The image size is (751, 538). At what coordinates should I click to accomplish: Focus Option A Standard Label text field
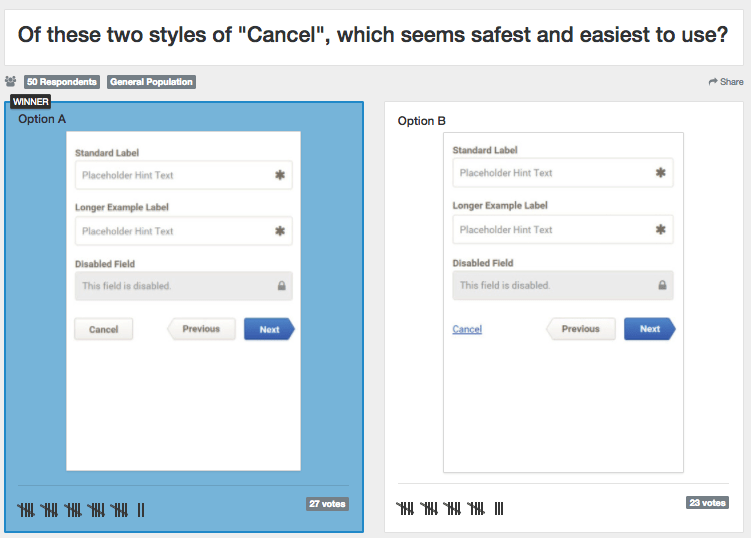183,175
